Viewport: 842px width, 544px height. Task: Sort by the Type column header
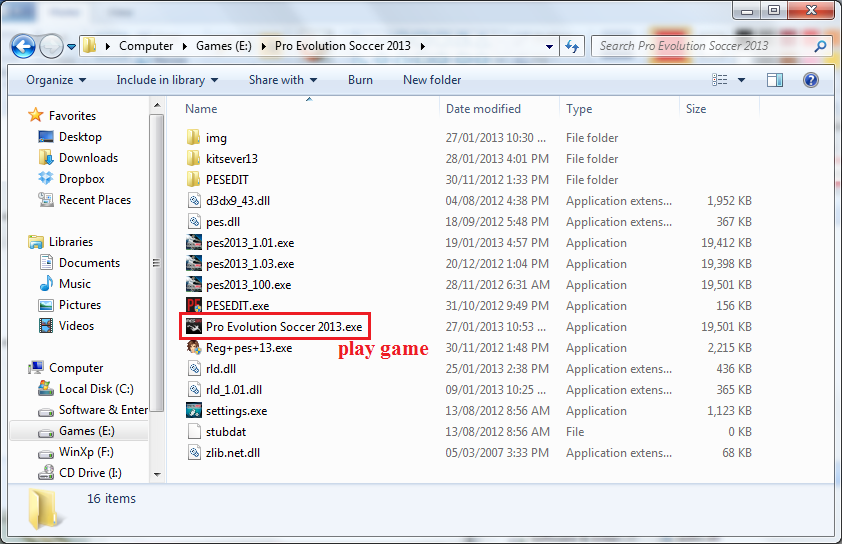(x=579, y=109)
